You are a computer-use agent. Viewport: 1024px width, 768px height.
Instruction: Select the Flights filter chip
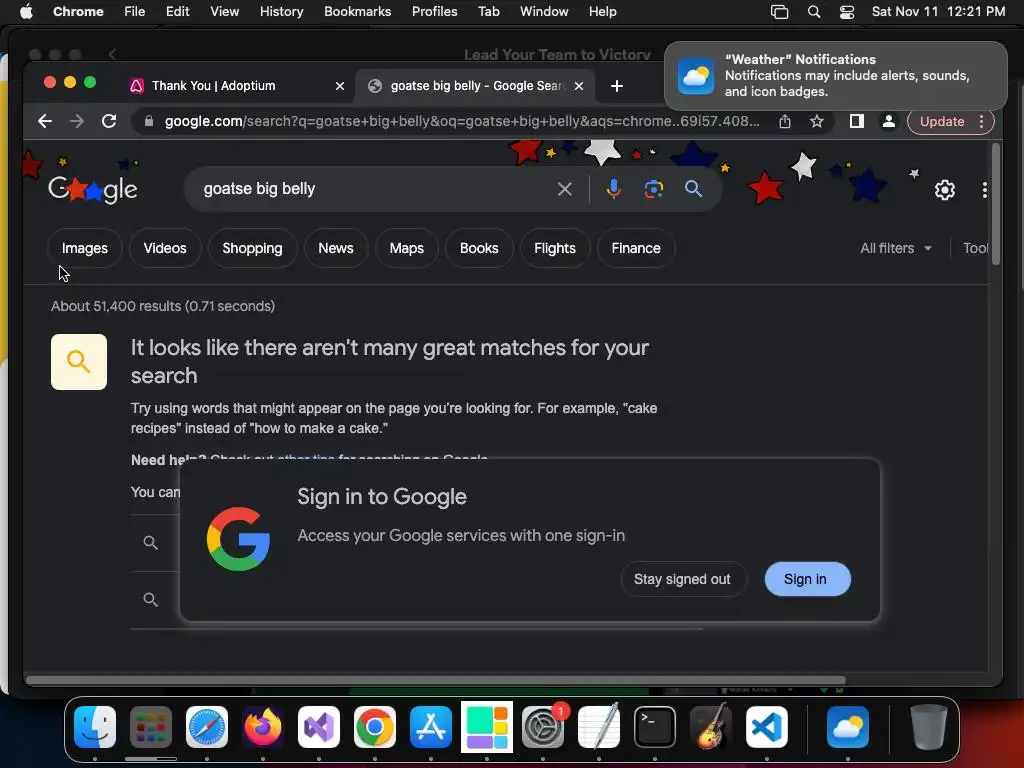[555, 248]
